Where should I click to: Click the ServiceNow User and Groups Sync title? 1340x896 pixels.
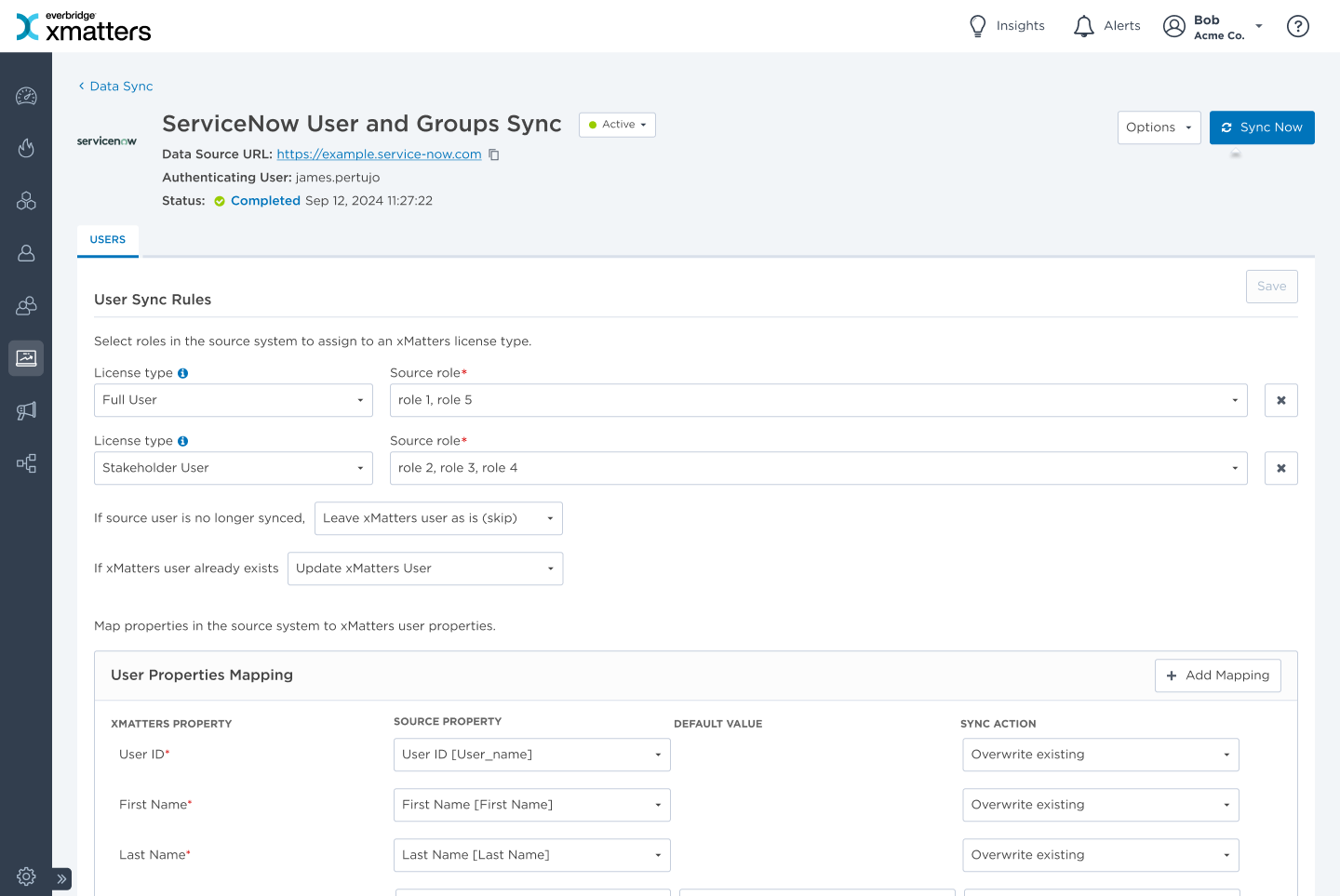362,124
